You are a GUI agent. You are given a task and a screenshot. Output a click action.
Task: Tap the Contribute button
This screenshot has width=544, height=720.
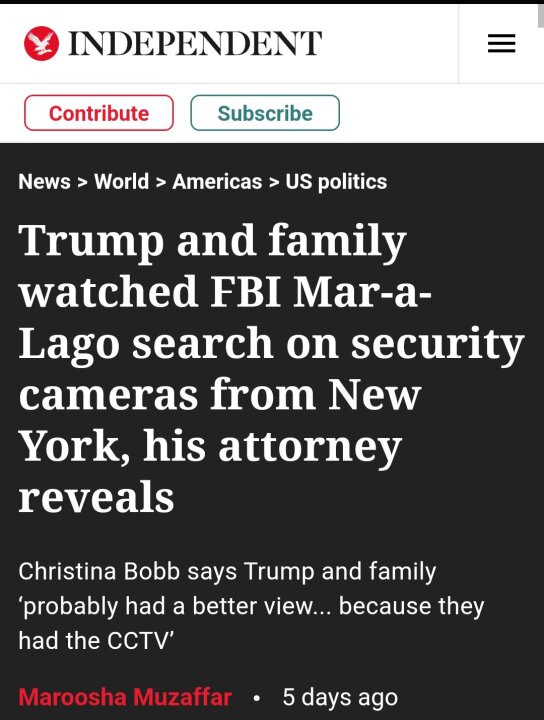click(x=99, y=113)
